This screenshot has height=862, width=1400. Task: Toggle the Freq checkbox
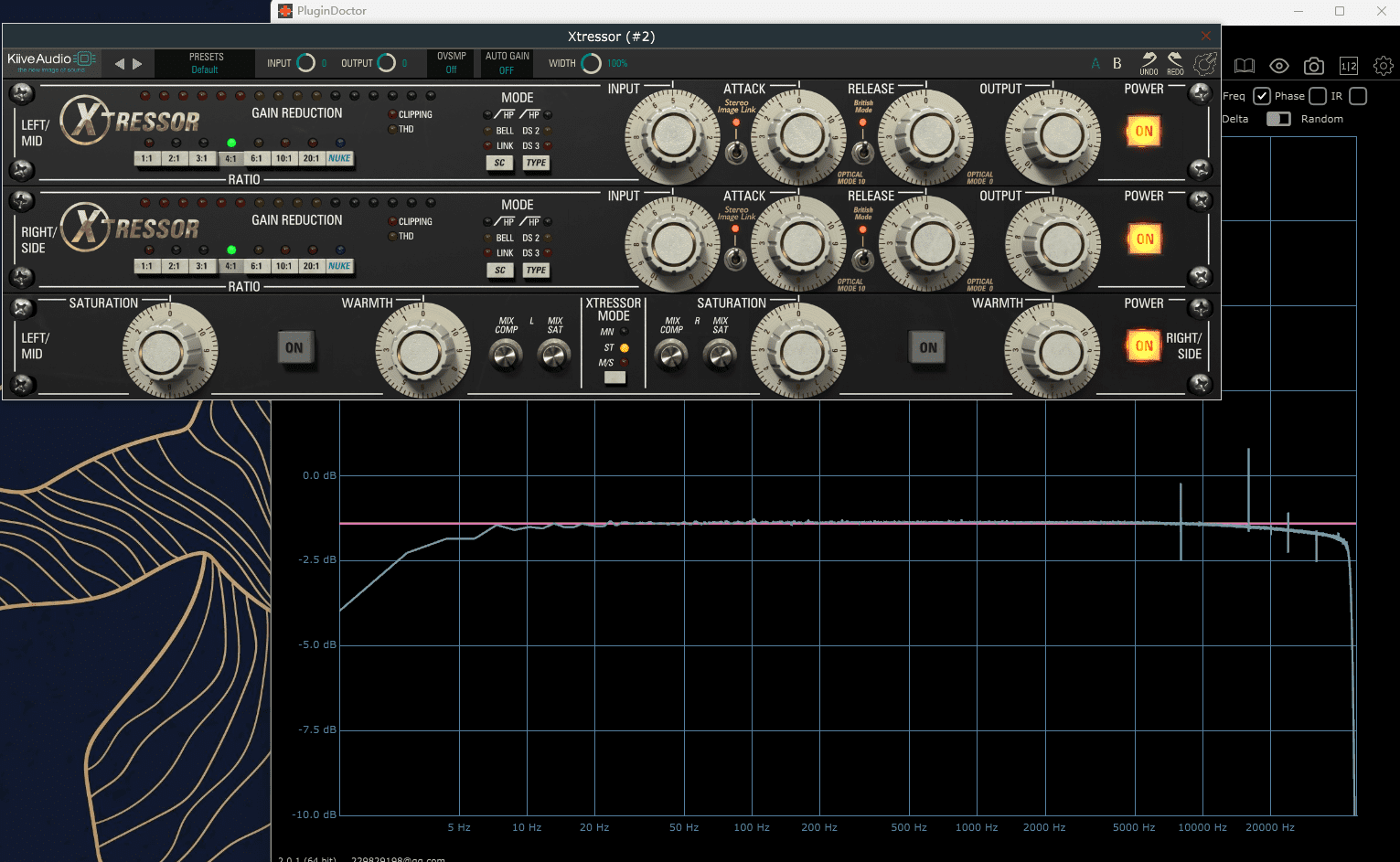point(1262,96)
